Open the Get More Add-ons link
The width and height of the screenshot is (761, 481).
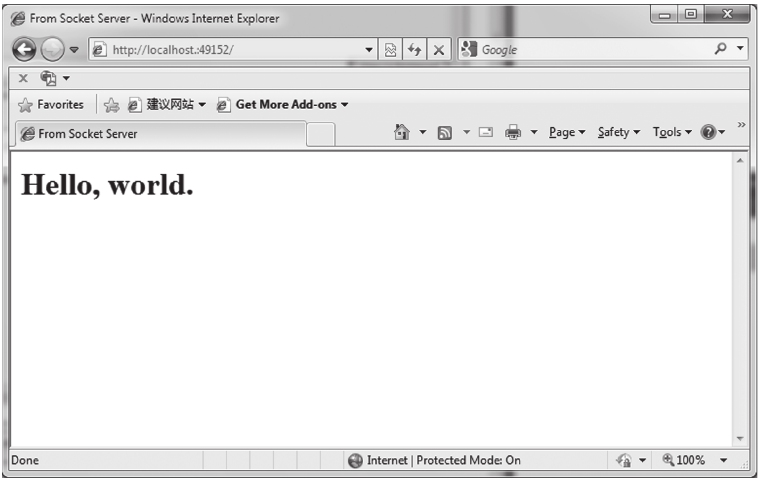(282, 104)
